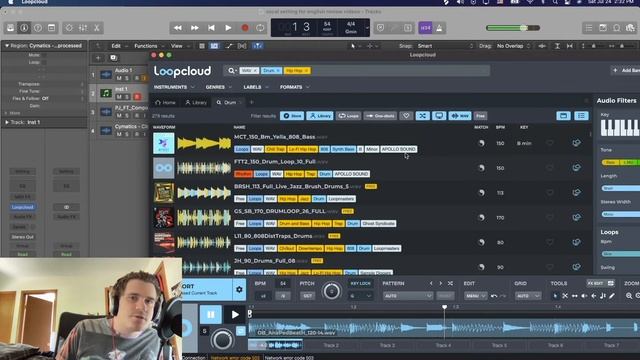Screen dimensions: 640x360
Task: Click Logic rewind button
Action: point(178,28)
